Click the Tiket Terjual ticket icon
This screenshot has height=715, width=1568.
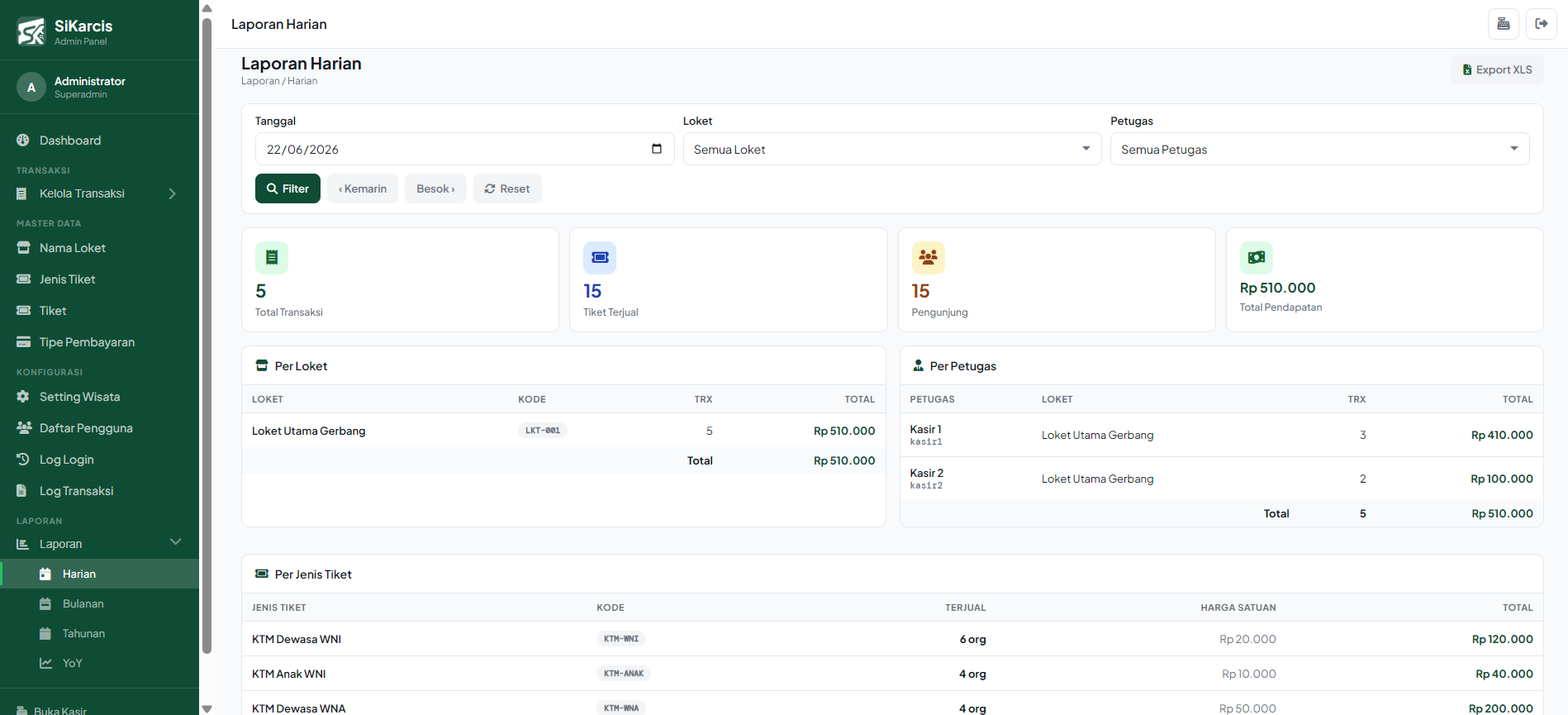[x=600, y=258]
